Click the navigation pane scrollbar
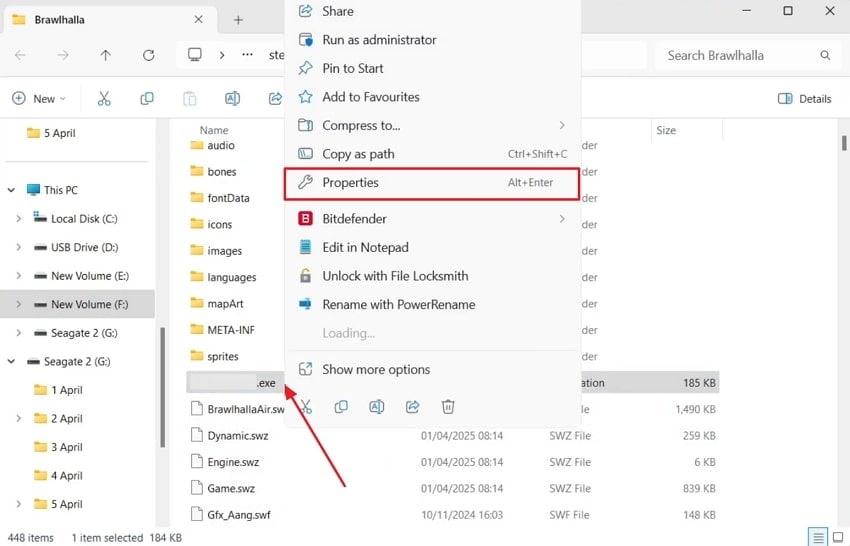Viewport: 850px width, 546px height. [x=163, y=387]
